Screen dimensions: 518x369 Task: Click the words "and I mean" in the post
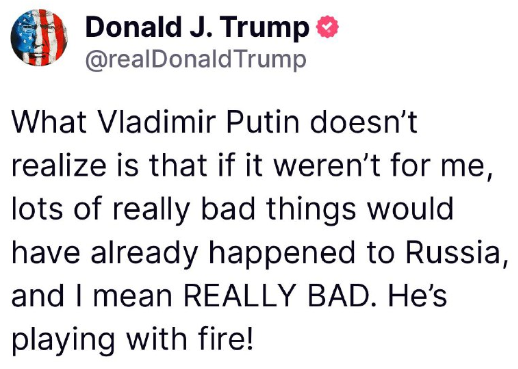tap(92, 295)
